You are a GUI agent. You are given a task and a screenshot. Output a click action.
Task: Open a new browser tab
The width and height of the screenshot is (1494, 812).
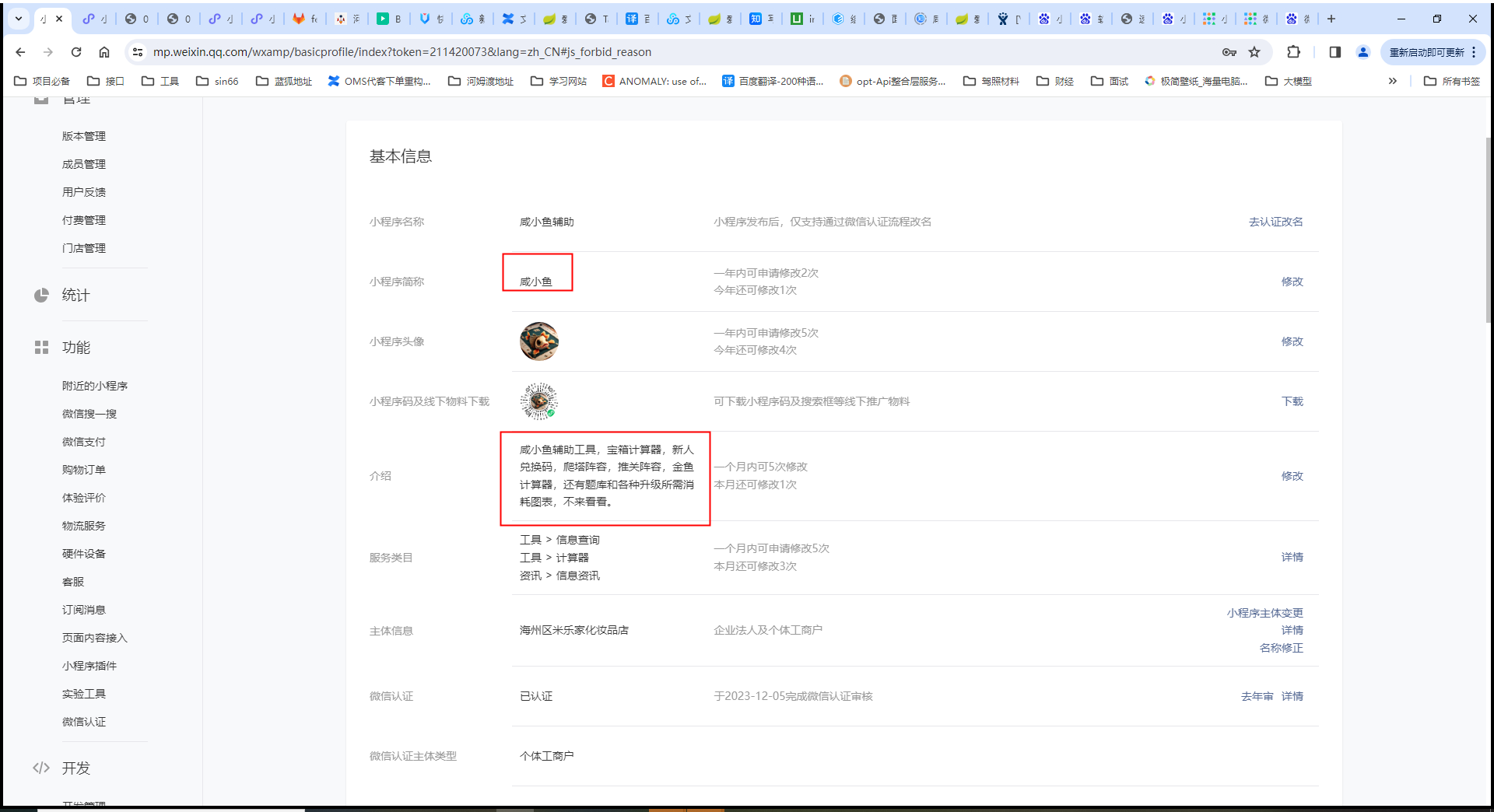pyautogui.click(x=1331, y=19)
